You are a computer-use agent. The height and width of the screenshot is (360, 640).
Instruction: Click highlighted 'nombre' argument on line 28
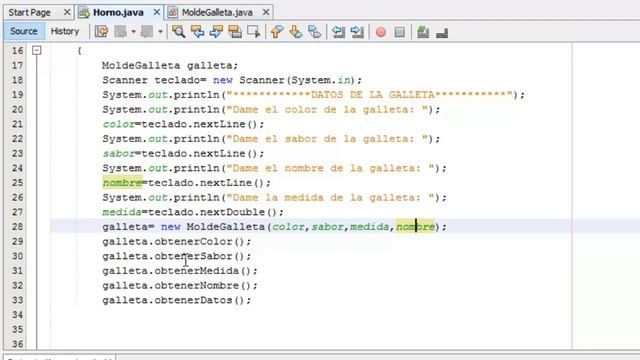[x=416, y=227]
